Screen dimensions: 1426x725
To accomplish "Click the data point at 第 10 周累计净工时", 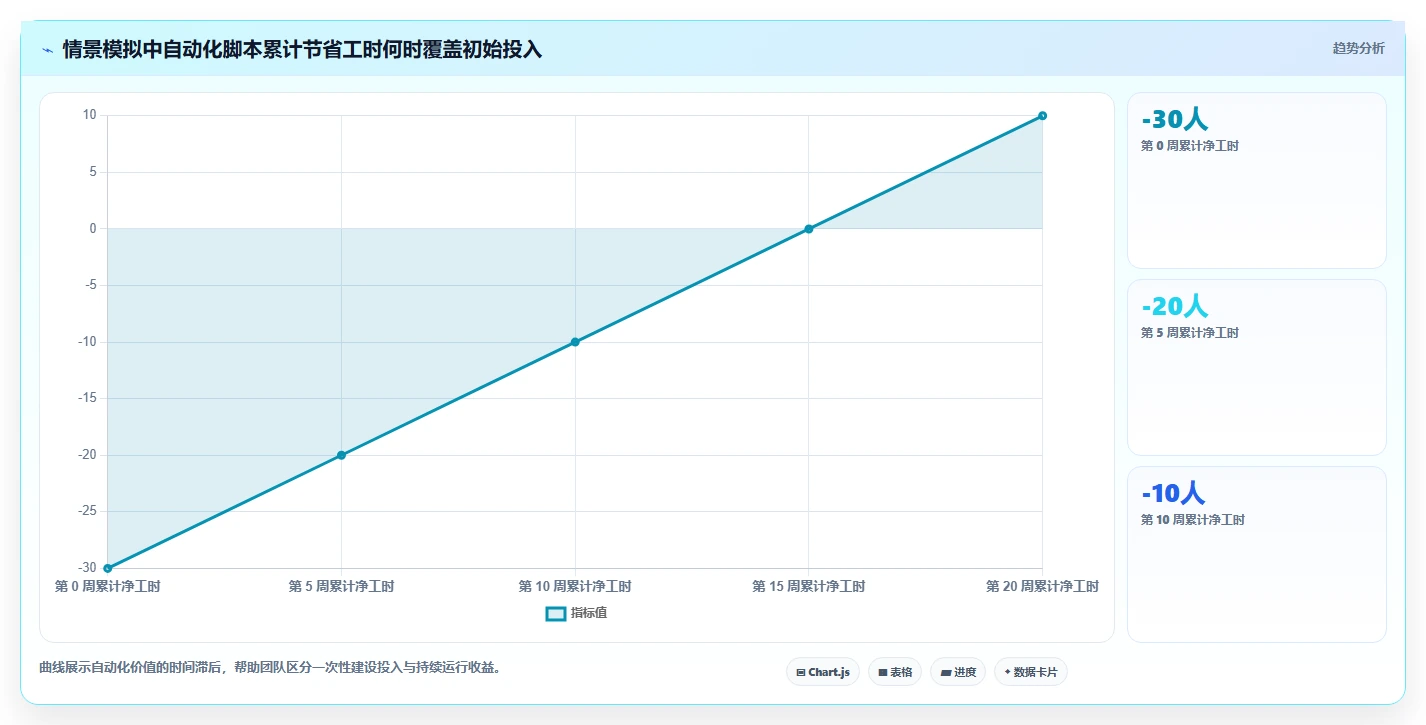I will point(575,342).
